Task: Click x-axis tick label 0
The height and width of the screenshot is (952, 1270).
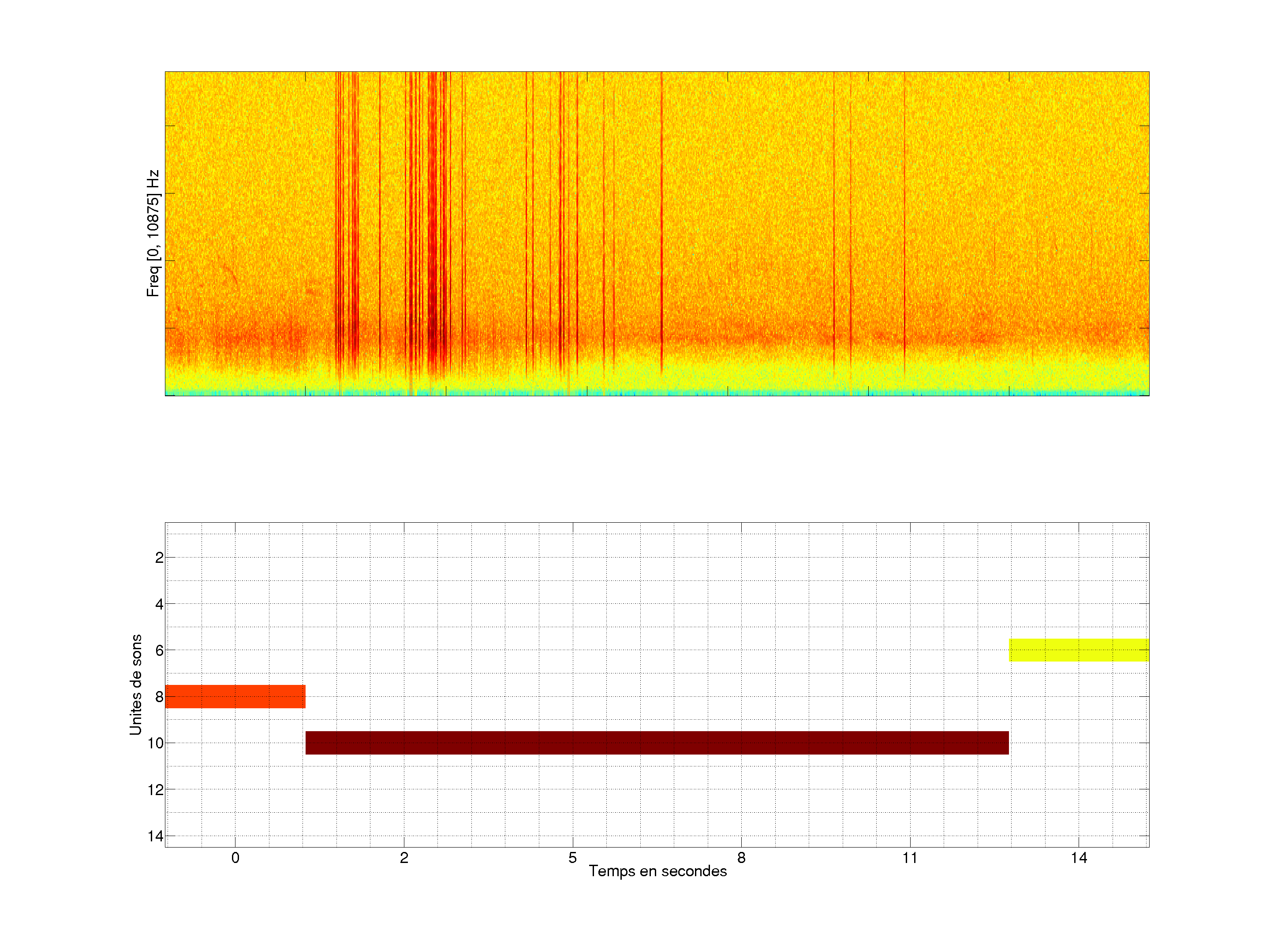Action: tap(235, 858)
